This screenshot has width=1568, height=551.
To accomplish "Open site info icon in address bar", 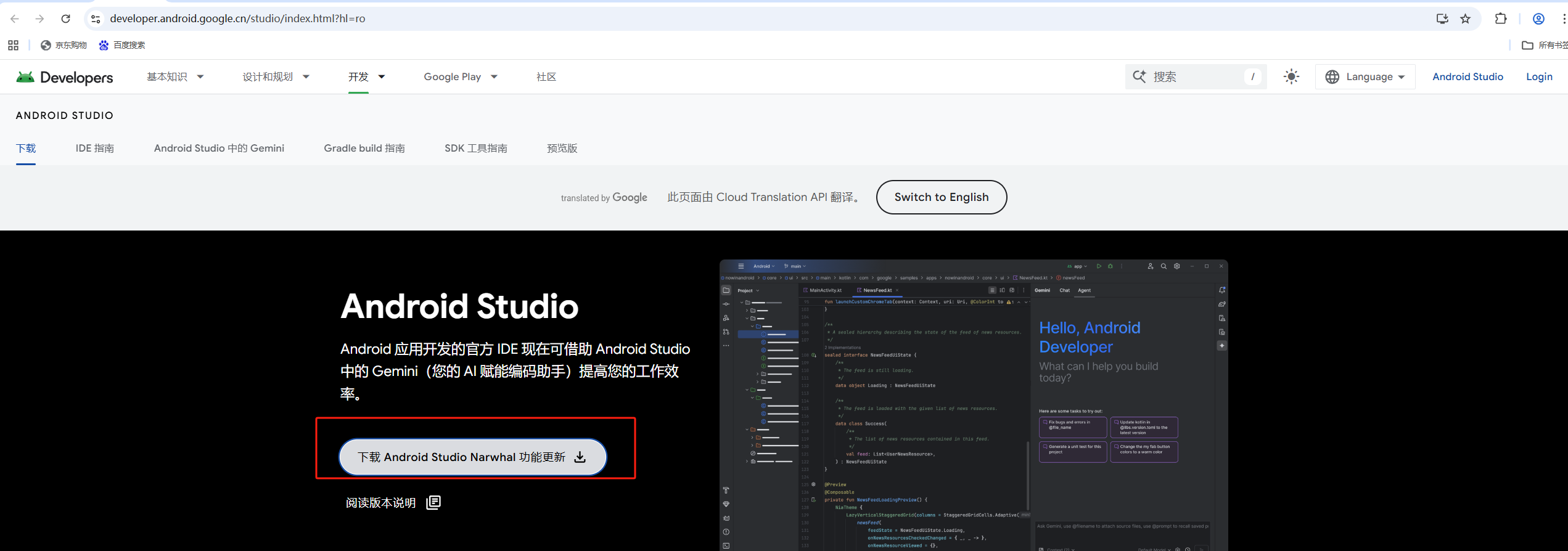I will coord(96,19).
